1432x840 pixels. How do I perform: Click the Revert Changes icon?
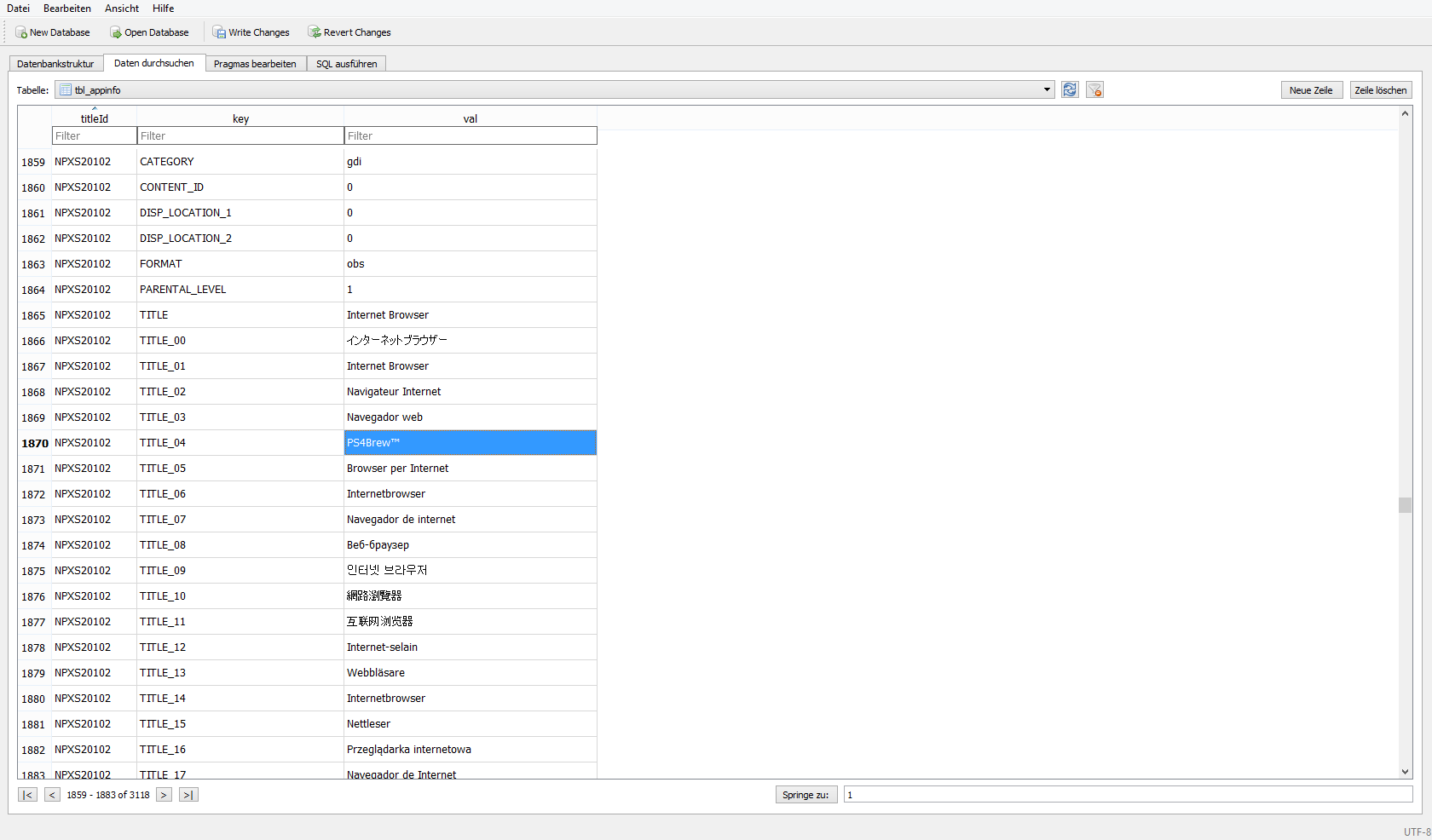coord(315,32)
